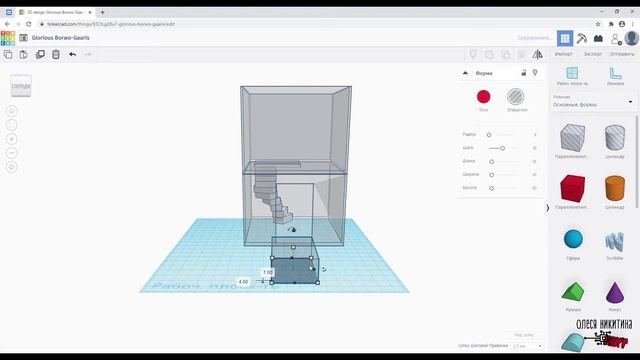Redo the undone action

coord(88,54)
